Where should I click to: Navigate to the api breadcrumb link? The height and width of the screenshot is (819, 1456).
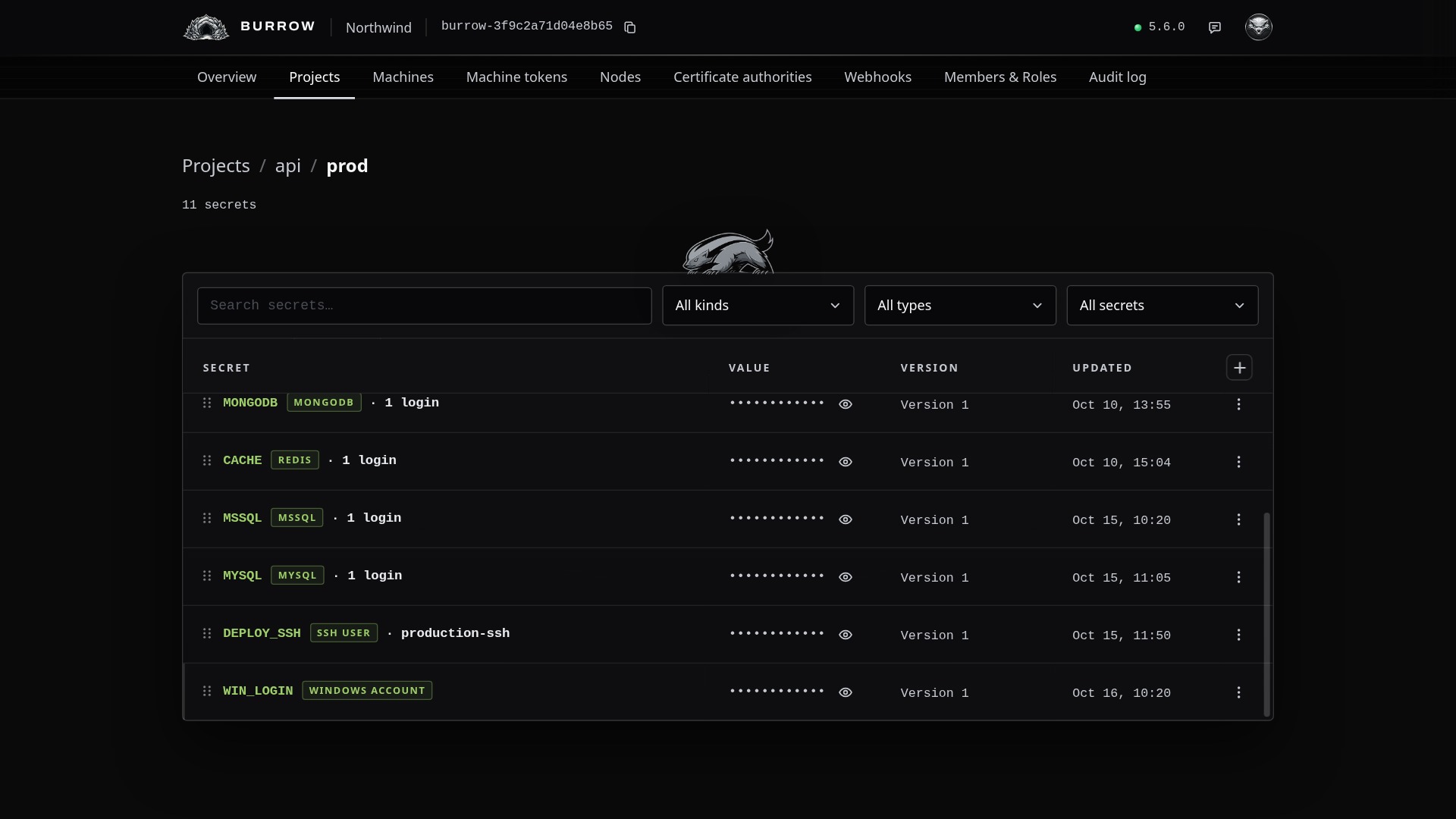click(x=288, y=166)
